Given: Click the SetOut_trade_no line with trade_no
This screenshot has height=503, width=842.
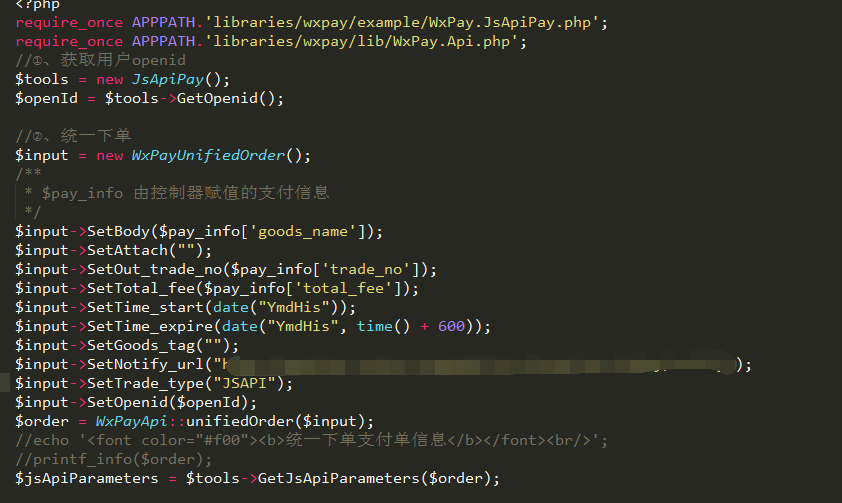Looking at the screenshot, I should [x=226, y=269].
